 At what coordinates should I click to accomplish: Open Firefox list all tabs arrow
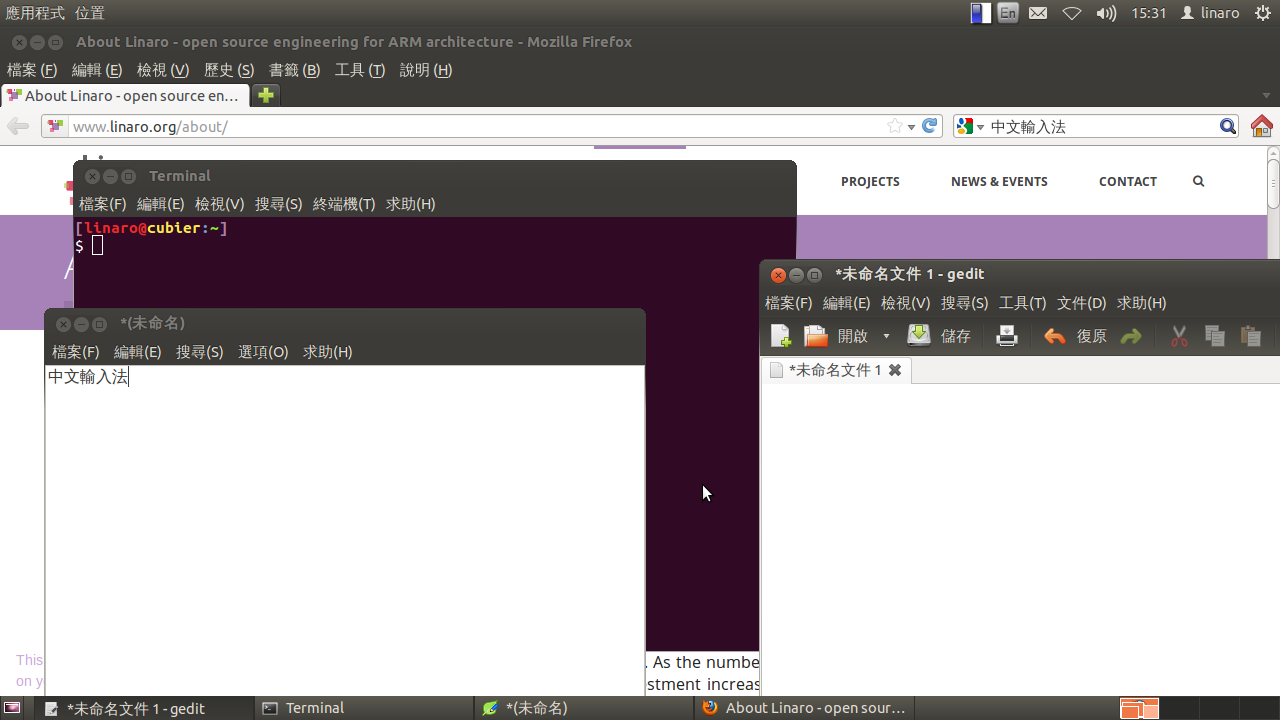(1266, 96)
